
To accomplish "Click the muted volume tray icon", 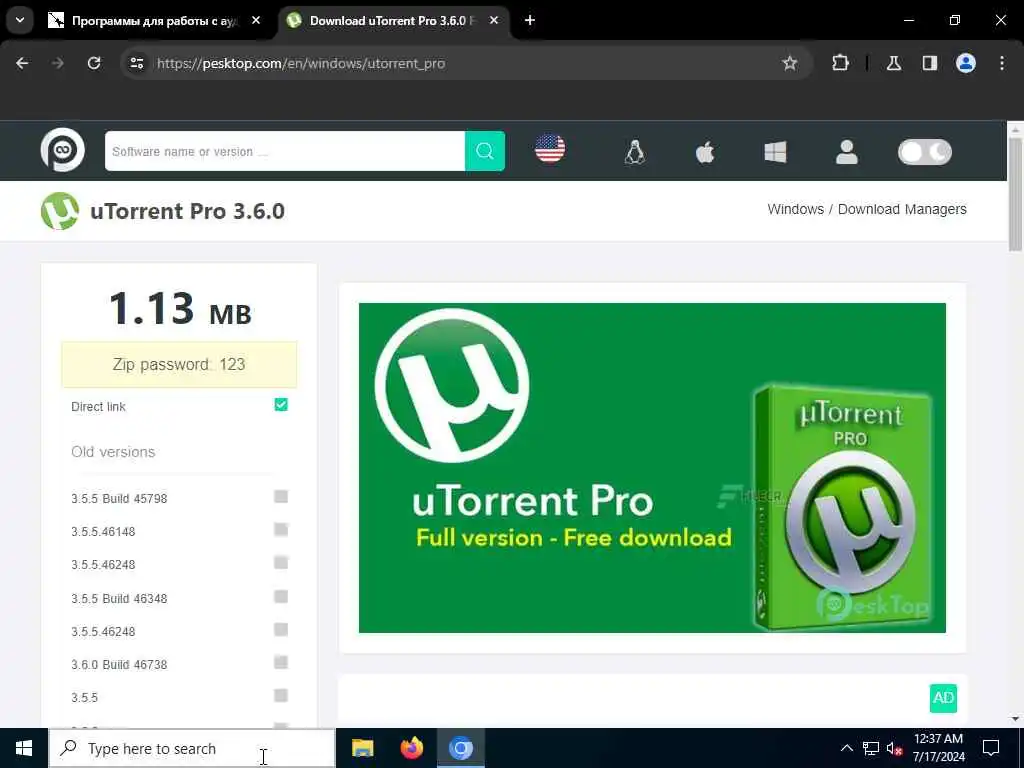I will (894, 748).
